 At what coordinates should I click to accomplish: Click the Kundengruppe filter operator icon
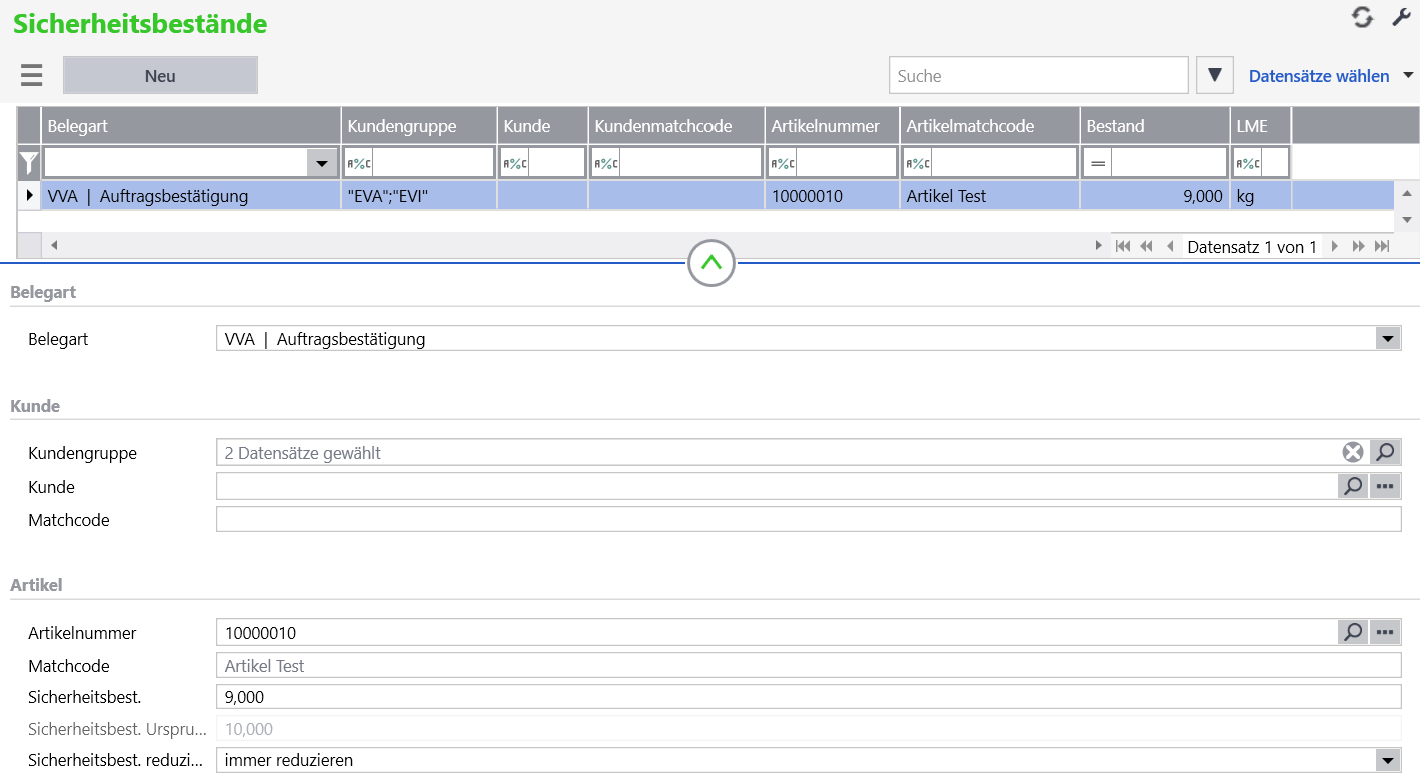point(358,163)
